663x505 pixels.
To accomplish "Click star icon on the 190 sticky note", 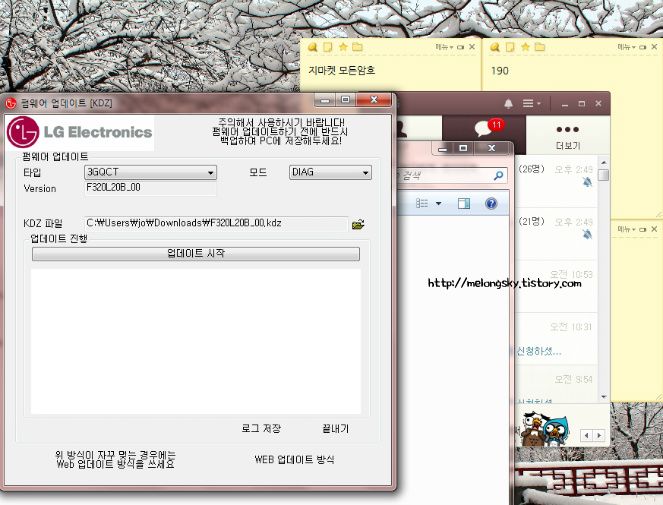I will (x=525, y=47).
